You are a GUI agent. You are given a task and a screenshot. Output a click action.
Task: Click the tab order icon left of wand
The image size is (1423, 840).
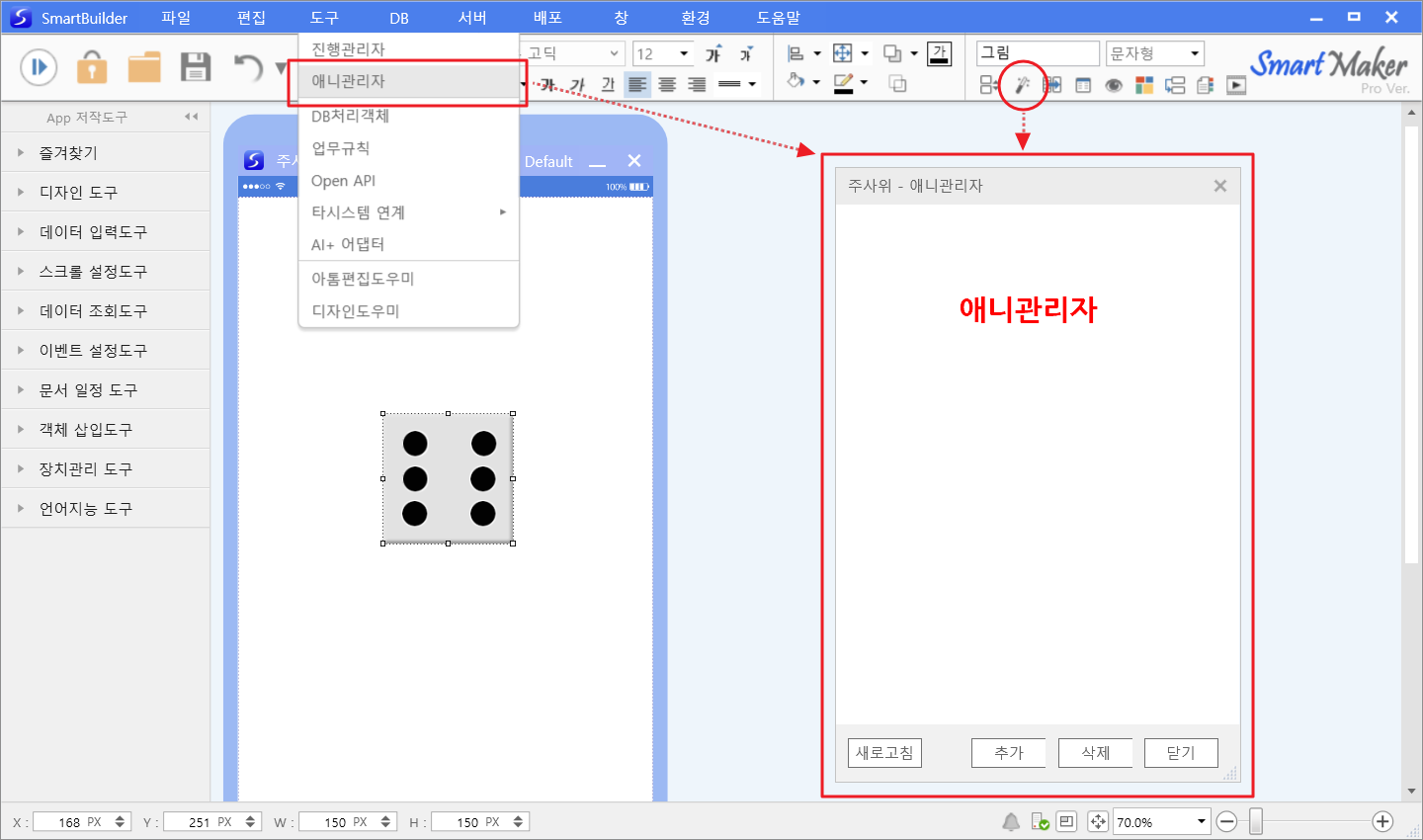click(988, 85)
